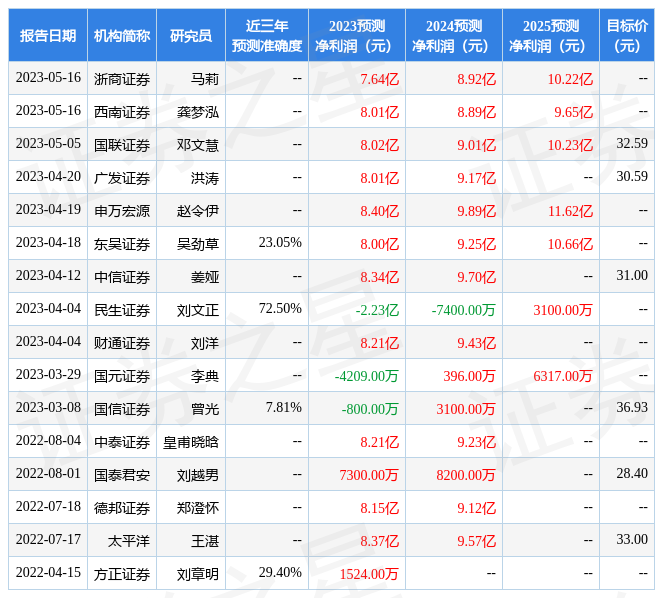Select the 东吴证券 institution cell
This screenshot has height=598, width=655.
tap(122, 244)
